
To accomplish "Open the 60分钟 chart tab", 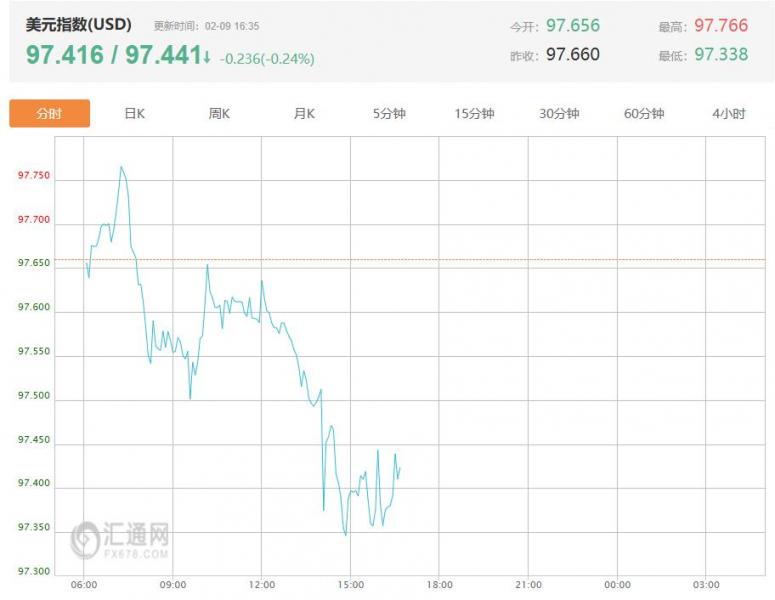I will 644,114.
